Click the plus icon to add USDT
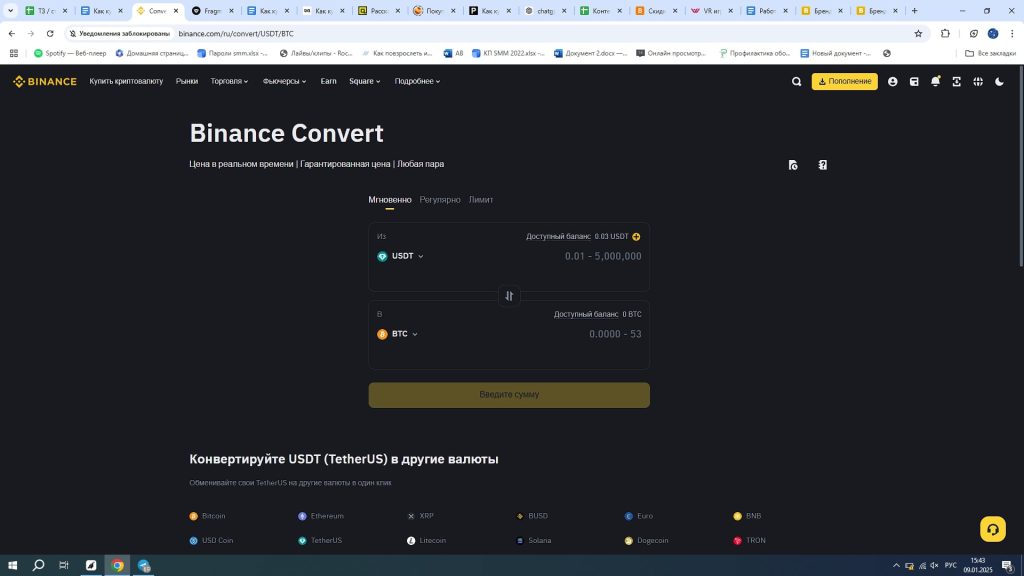The image size is (1024, 576). [636, 236]
